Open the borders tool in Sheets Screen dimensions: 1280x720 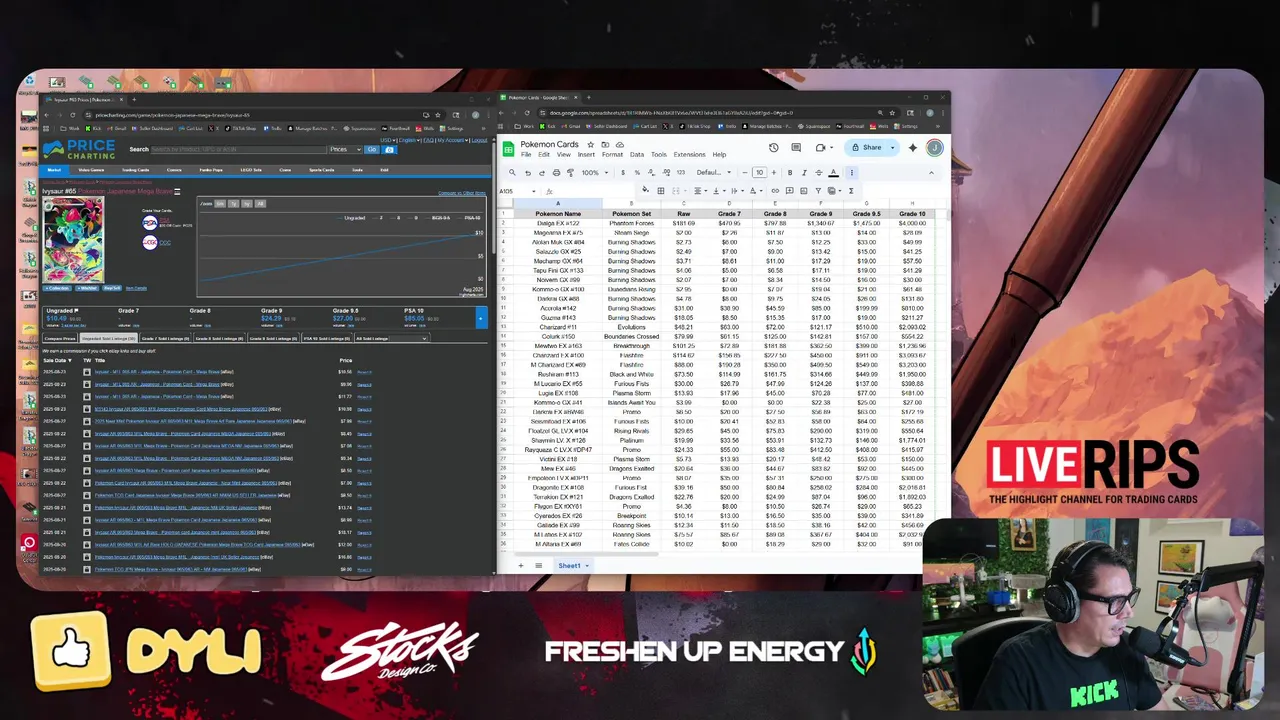click(x=661, y=190)
